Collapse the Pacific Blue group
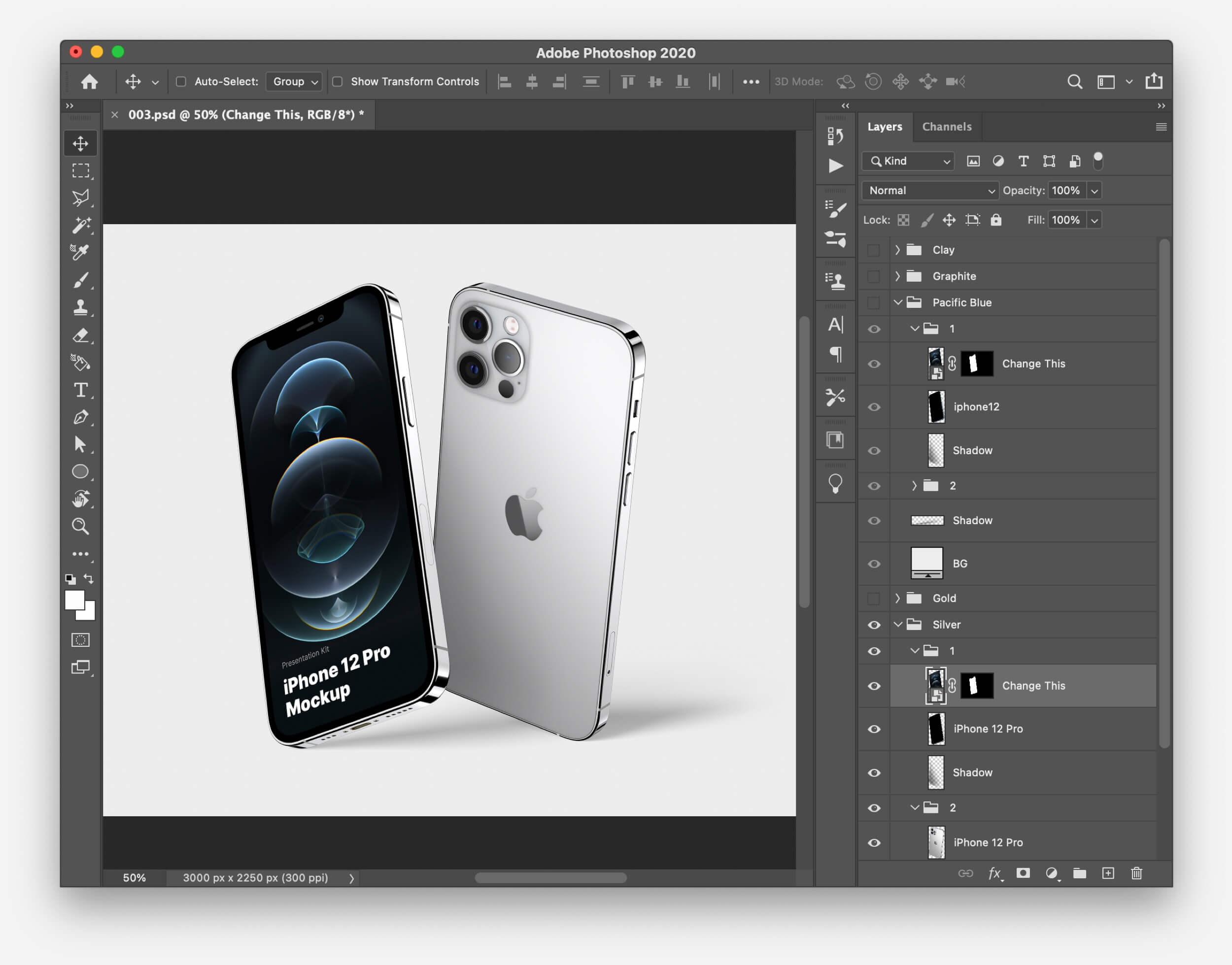1232x965 pixels. 897,303
